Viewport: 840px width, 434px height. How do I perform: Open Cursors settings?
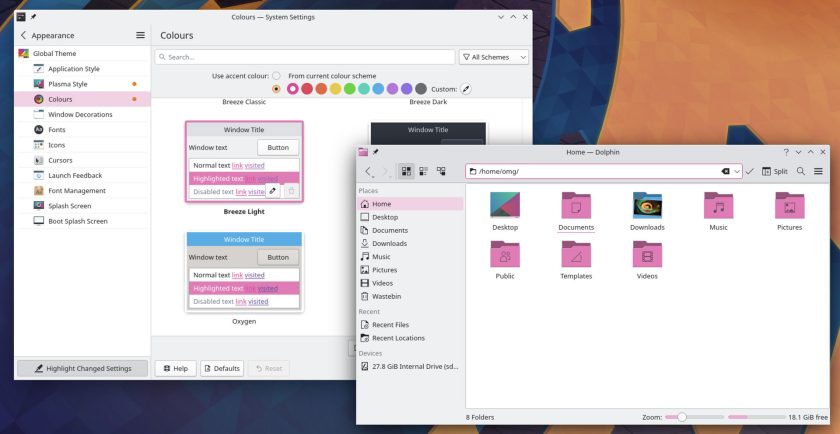83,160
